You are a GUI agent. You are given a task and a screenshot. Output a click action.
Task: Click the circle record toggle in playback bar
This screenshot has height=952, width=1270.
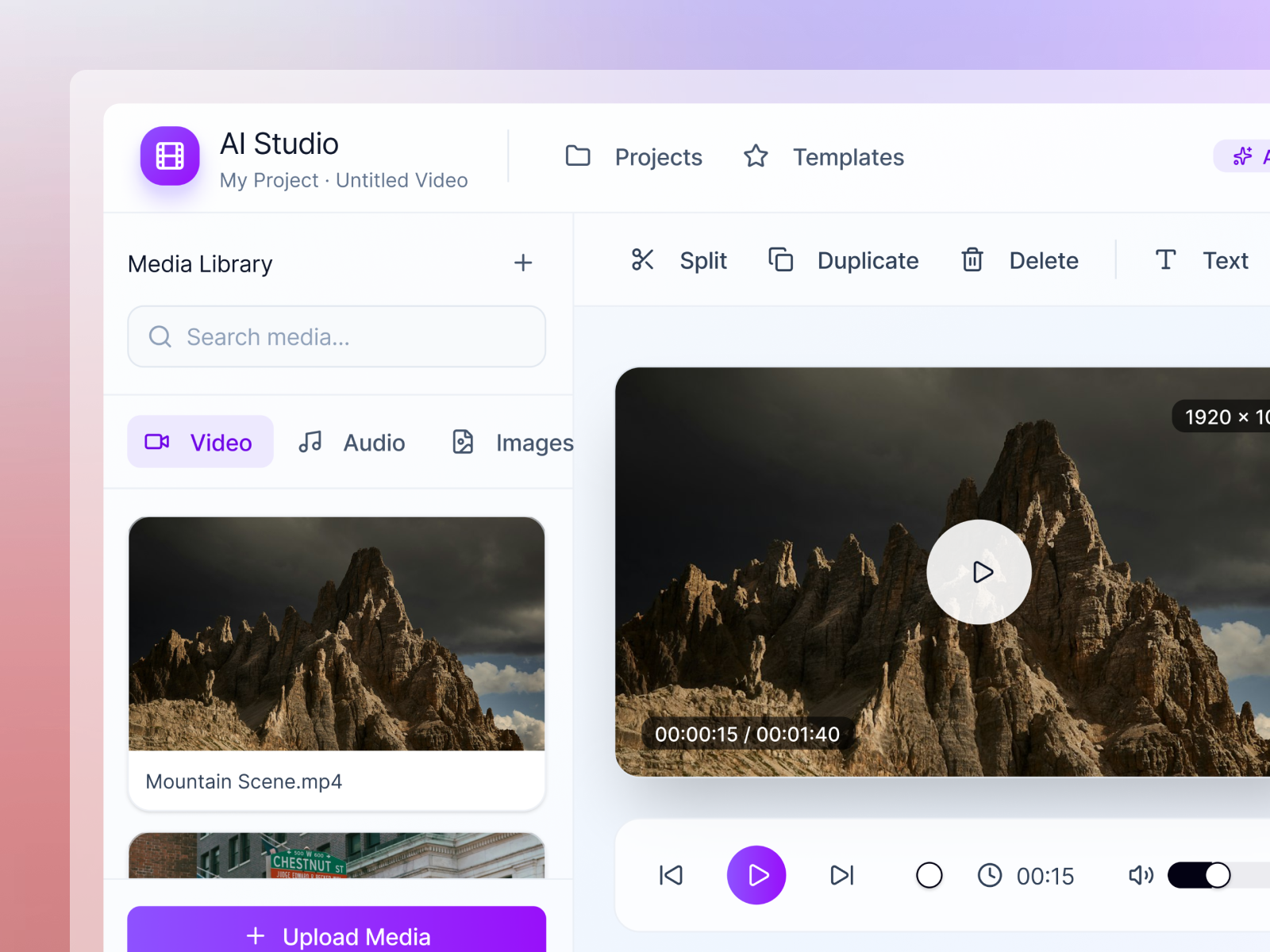tap(929, 875)
